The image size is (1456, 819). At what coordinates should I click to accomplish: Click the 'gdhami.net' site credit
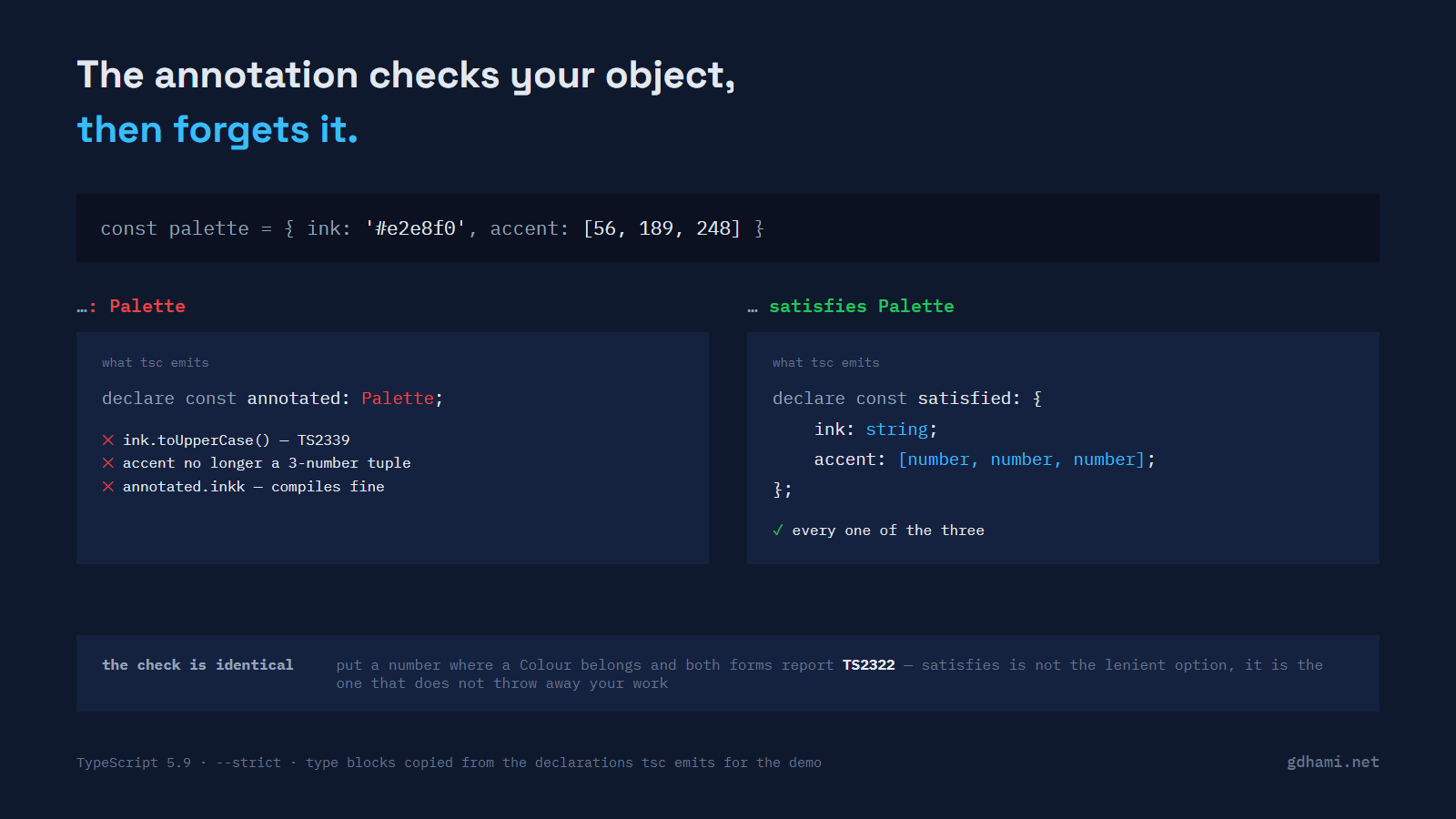1333,763
